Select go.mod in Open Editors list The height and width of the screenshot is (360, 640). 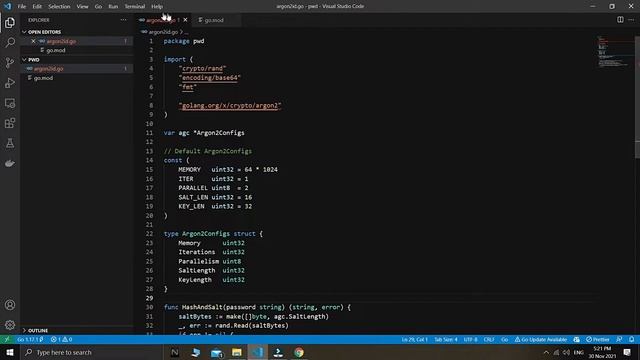tap(78, 50)
